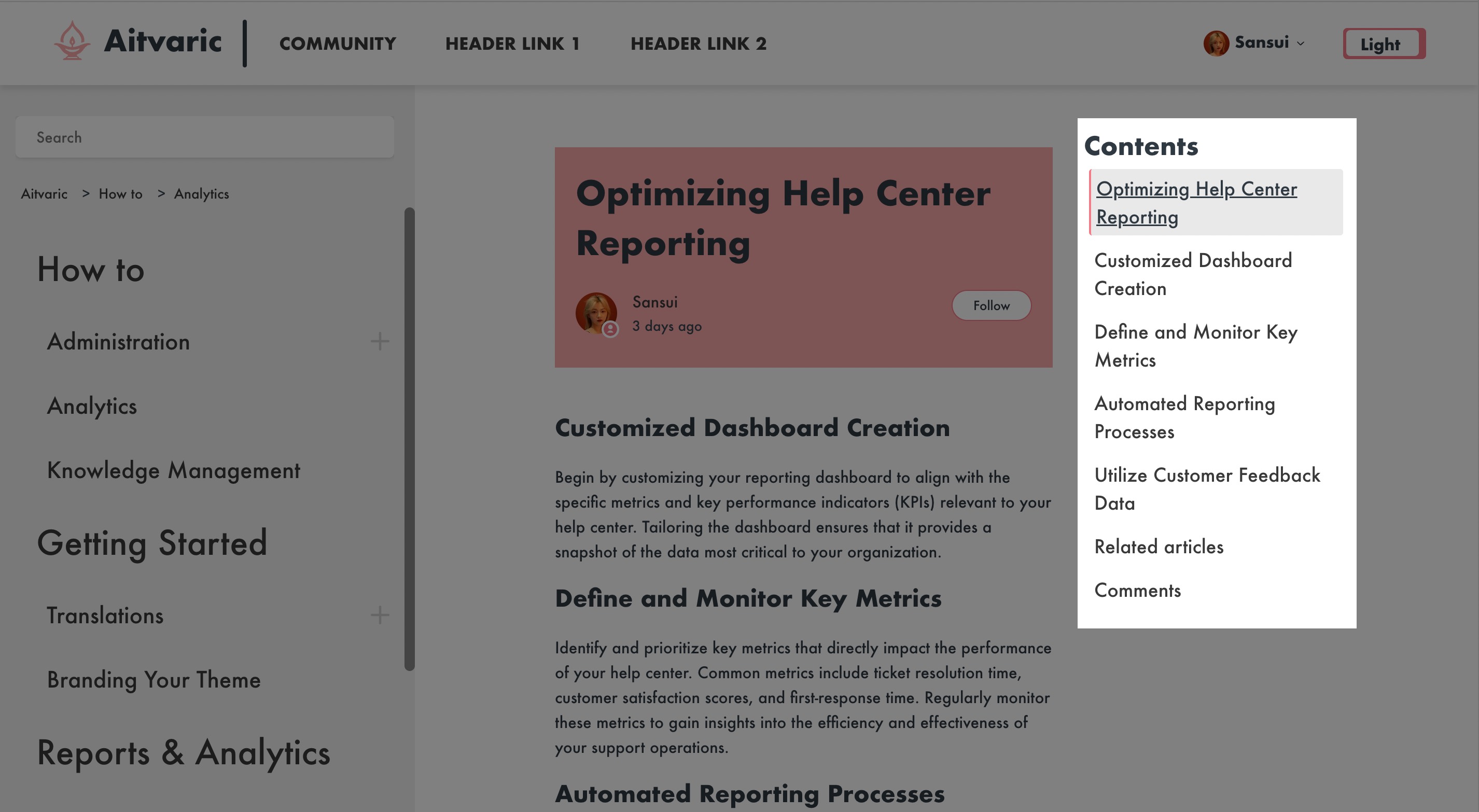Image resolution: width=1479 pixels, height=812 pixels.
Task: Select Knowledge Management in the sidebar
Action: 173,470
